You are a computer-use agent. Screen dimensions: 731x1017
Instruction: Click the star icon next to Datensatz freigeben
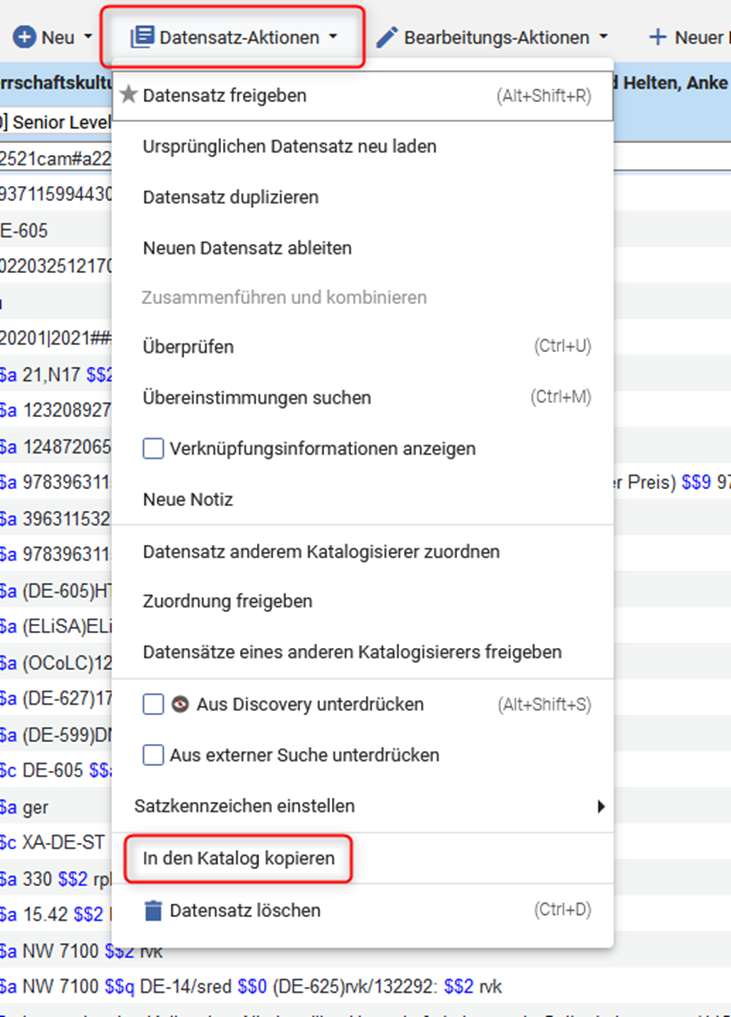coord(128,95)
